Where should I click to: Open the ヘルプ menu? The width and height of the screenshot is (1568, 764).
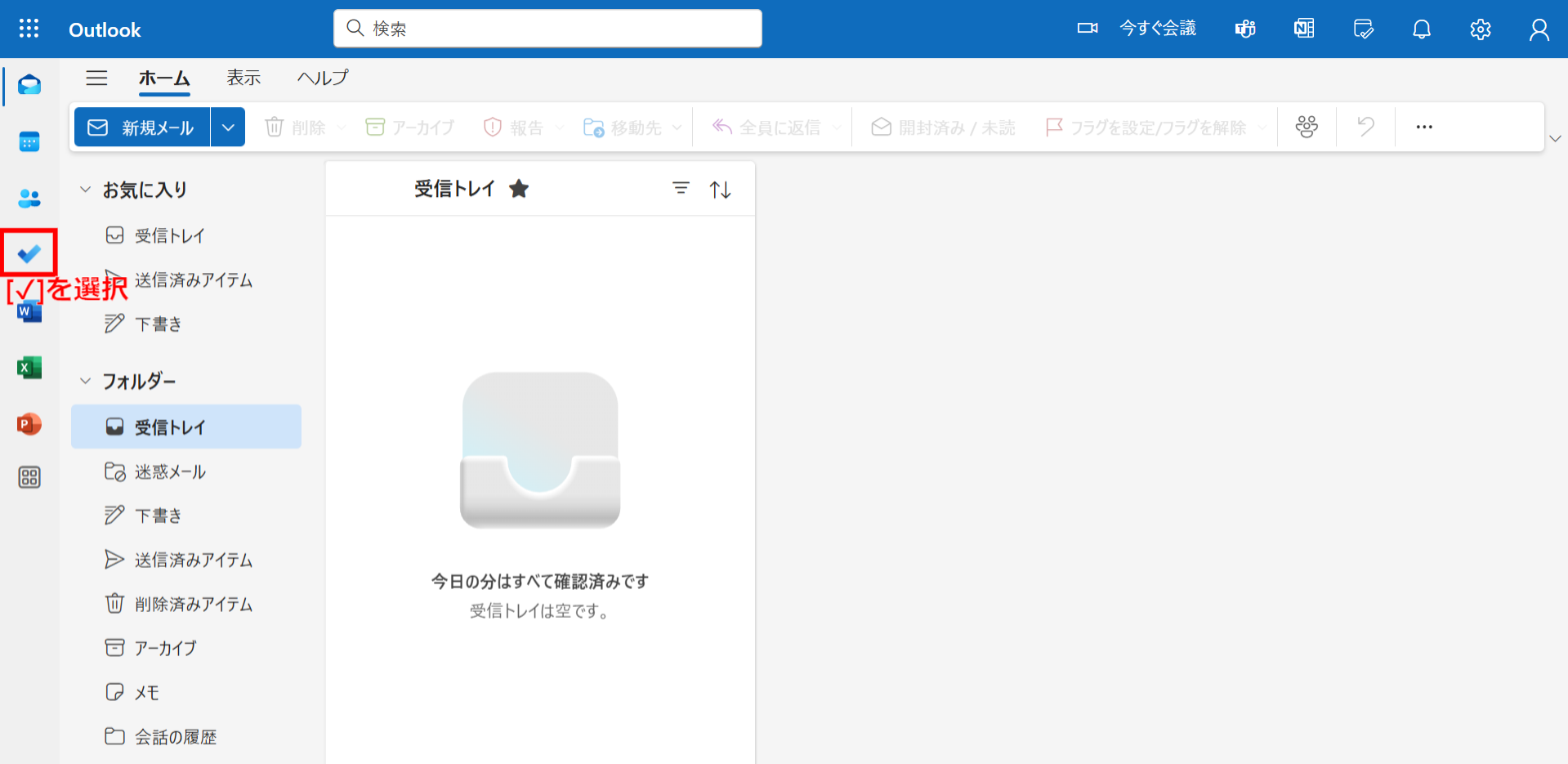coord(322,77)
